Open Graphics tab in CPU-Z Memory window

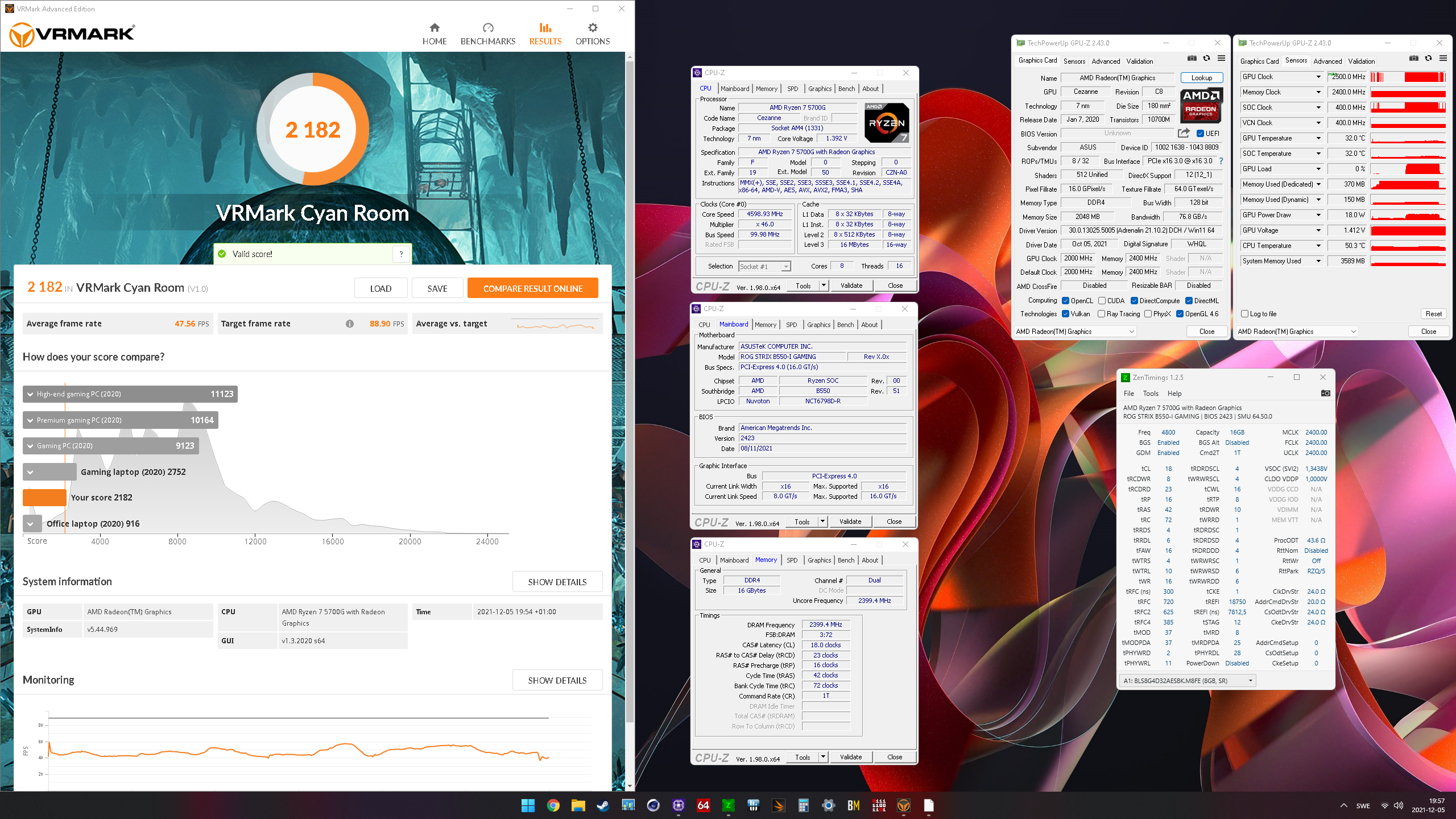click(819, 560)
